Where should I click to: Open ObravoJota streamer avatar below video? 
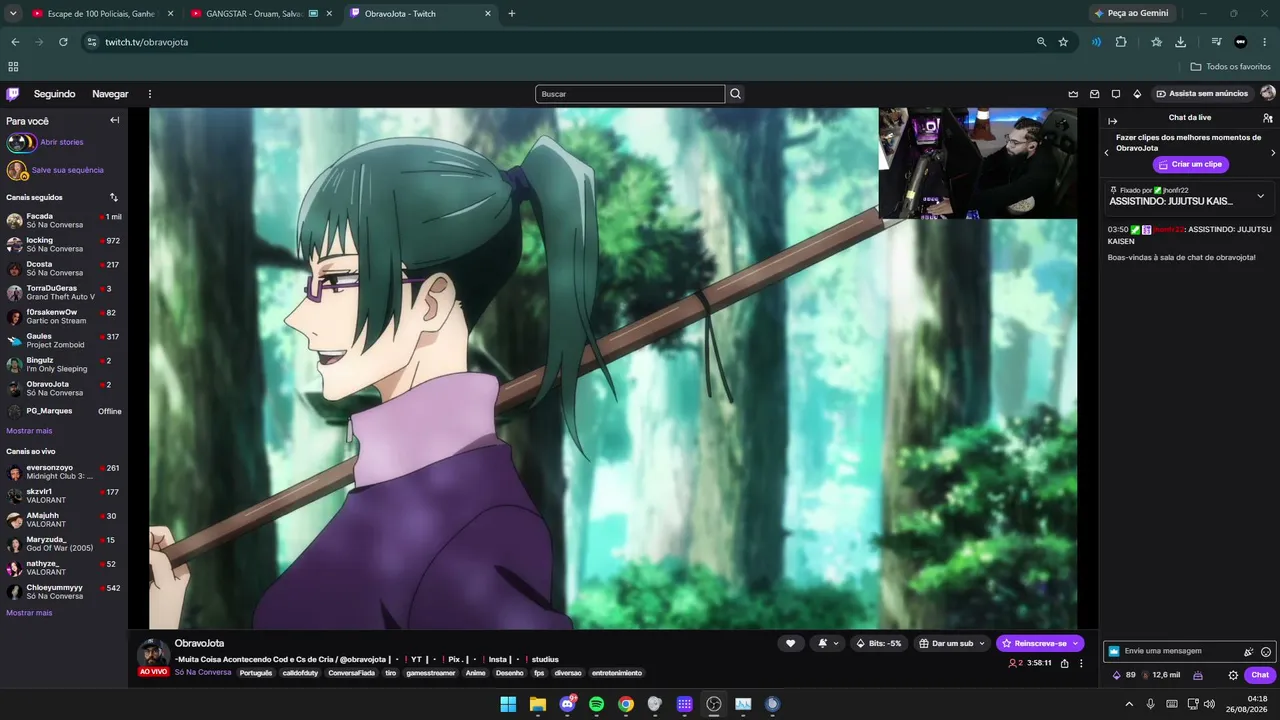153,653
